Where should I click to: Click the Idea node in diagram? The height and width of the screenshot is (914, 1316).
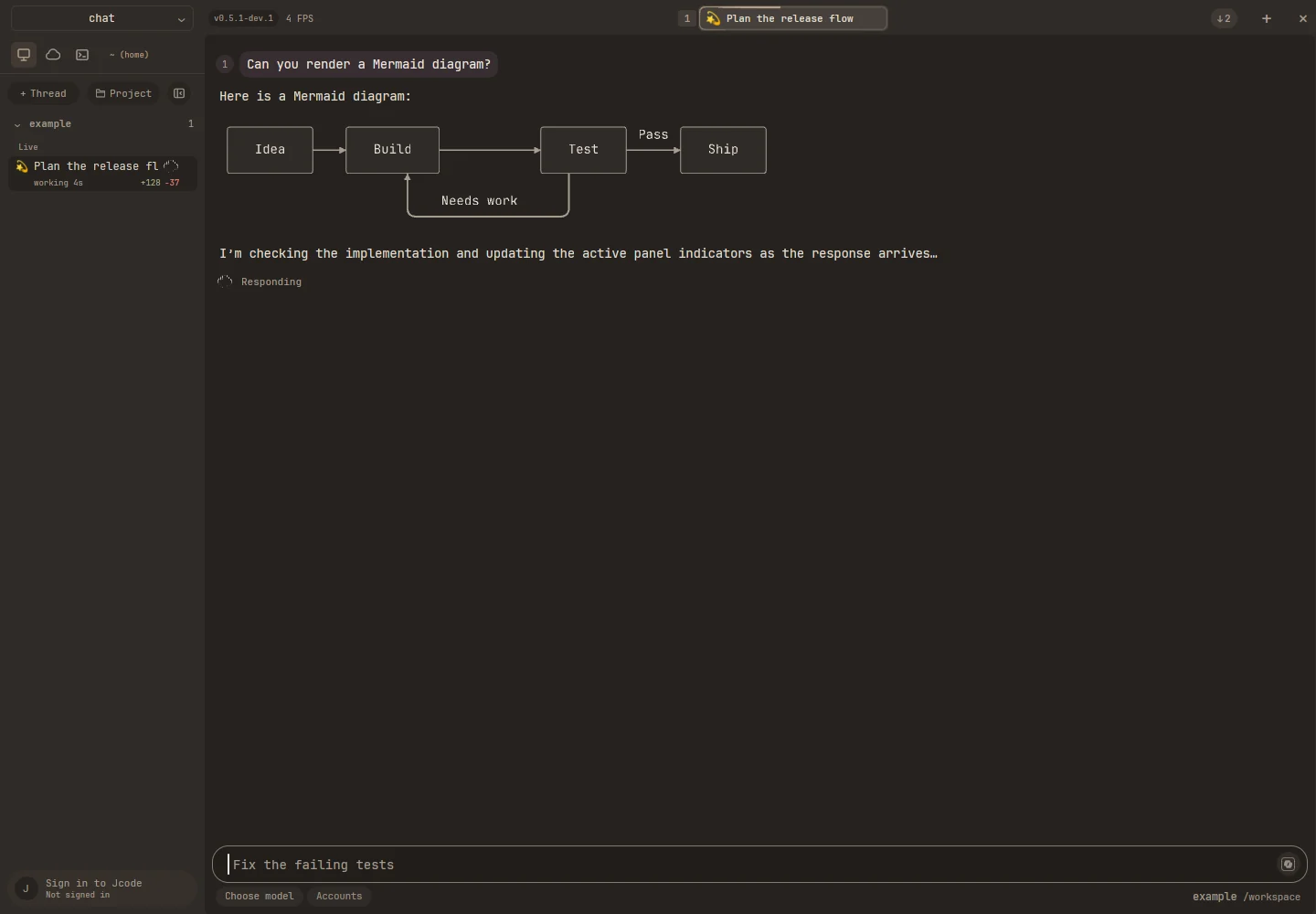pos(270,150)
